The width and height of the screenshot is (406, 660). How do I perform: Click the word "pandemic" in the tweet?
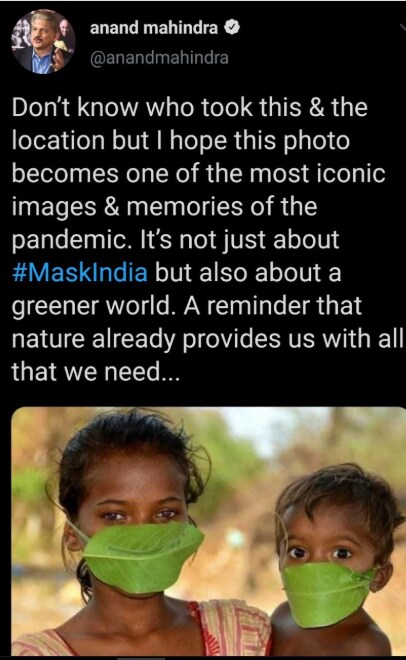click(x=69, y=240)
